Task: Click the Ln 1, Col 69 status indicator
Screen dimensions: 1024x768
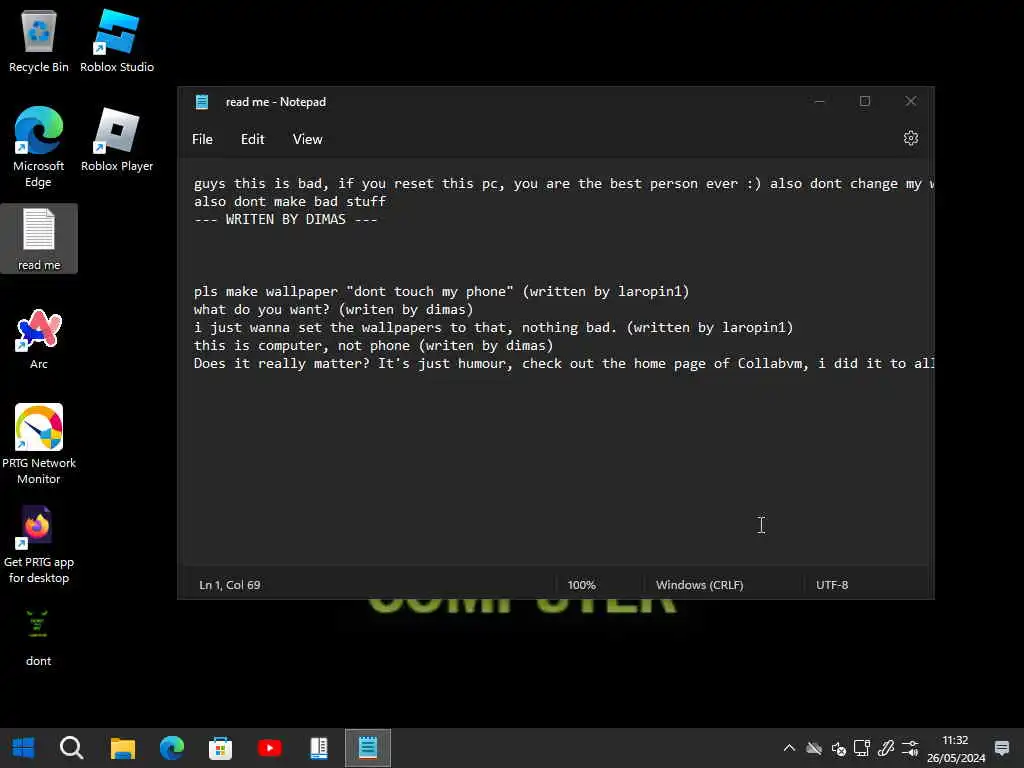Action: point(230,585)
